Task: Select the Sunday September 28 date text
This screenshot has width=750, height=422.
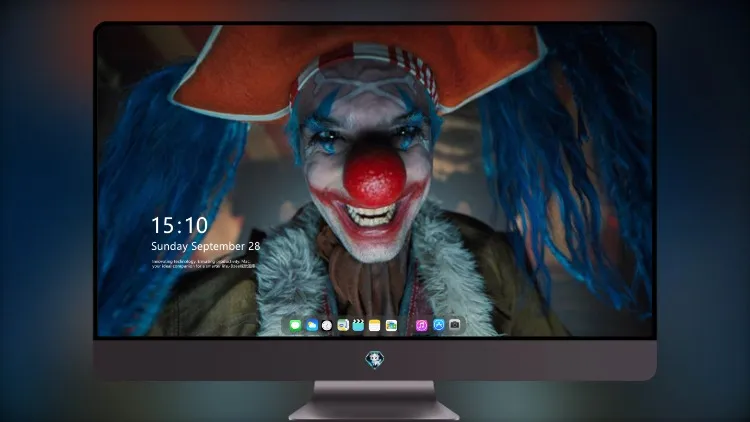Action: tap(206, 246)
